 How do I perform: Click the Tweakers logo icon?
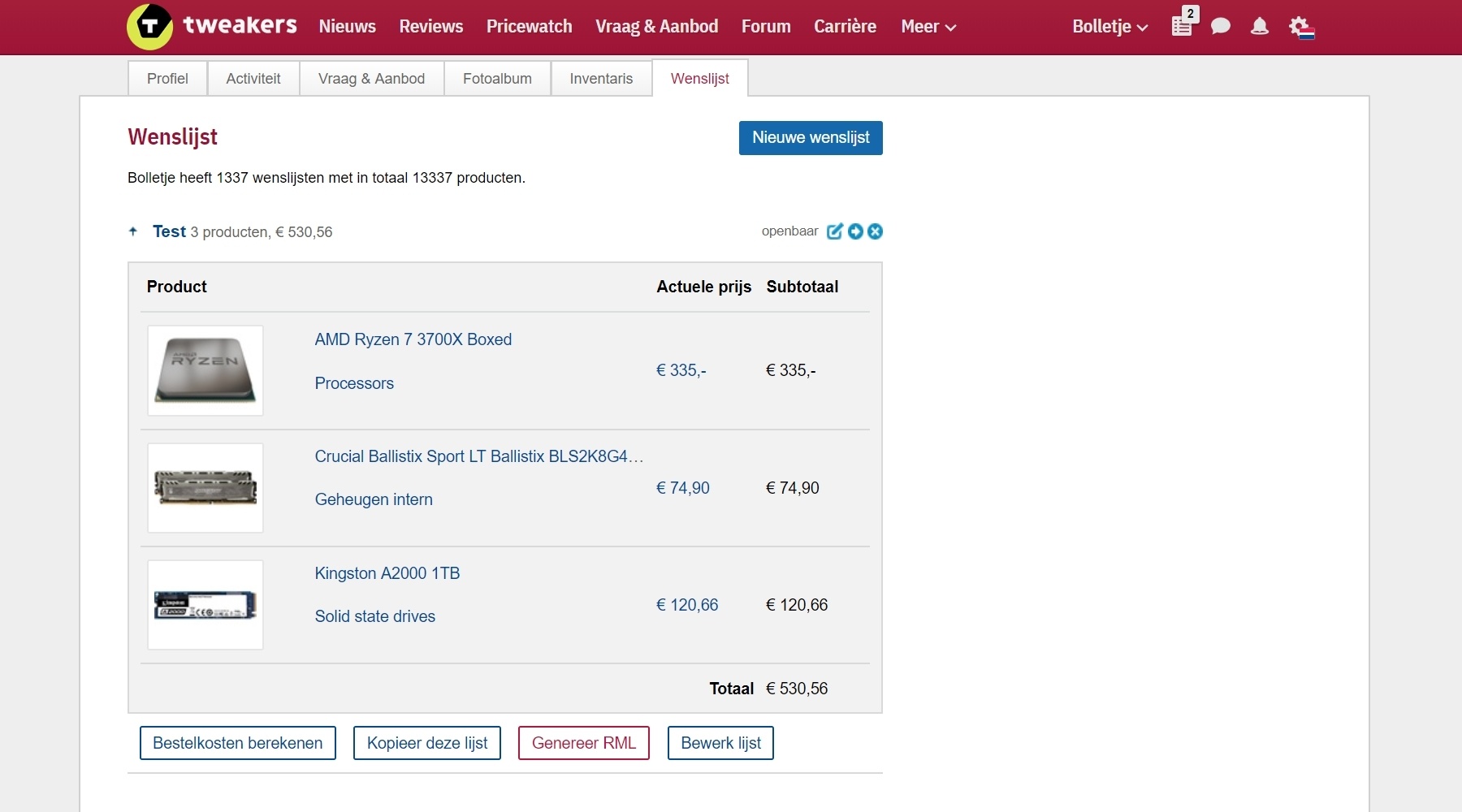pyautogui.click(x=150, y=27)
